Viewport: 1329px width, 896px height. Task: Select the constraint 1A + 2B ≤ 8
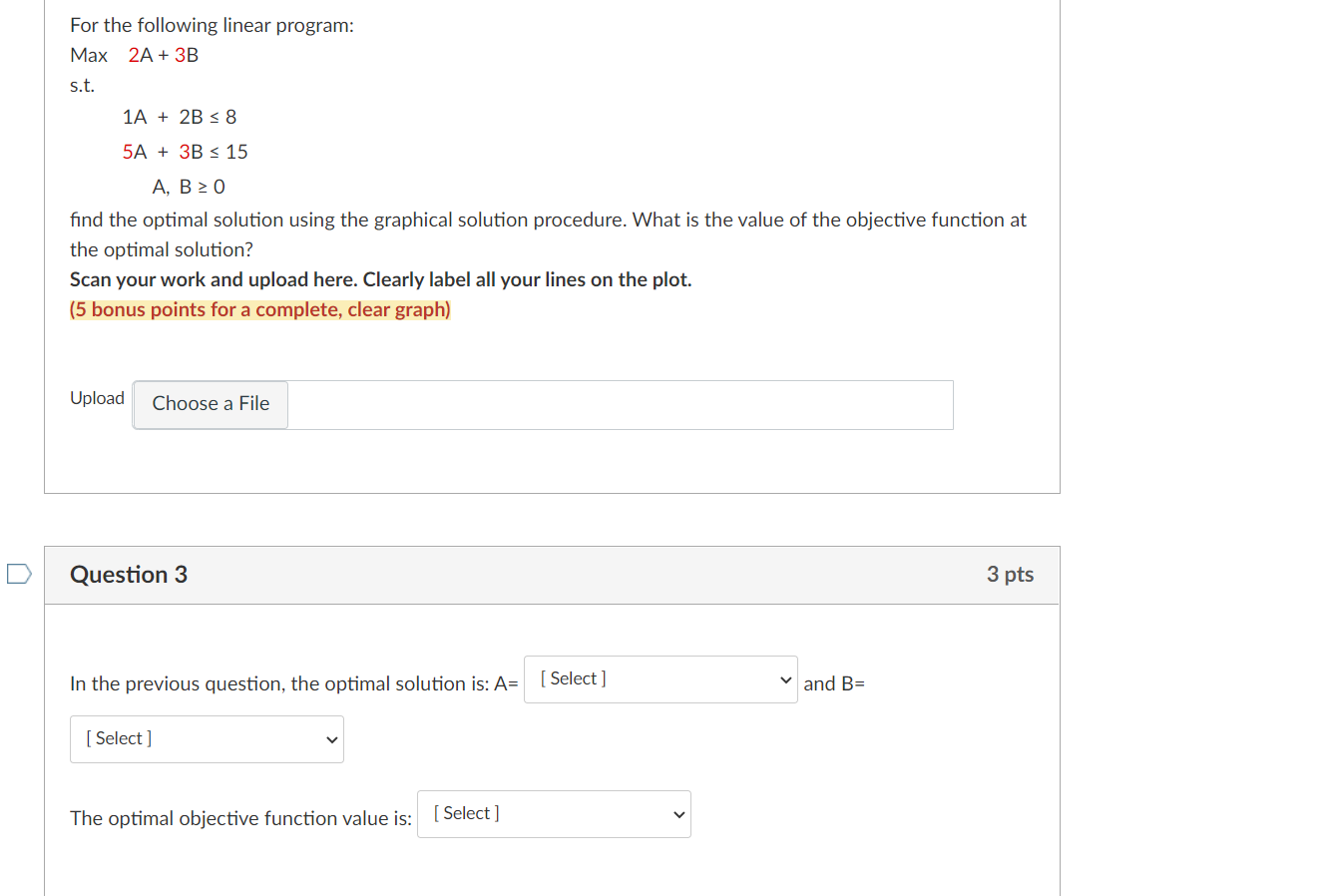click(181, 117)
